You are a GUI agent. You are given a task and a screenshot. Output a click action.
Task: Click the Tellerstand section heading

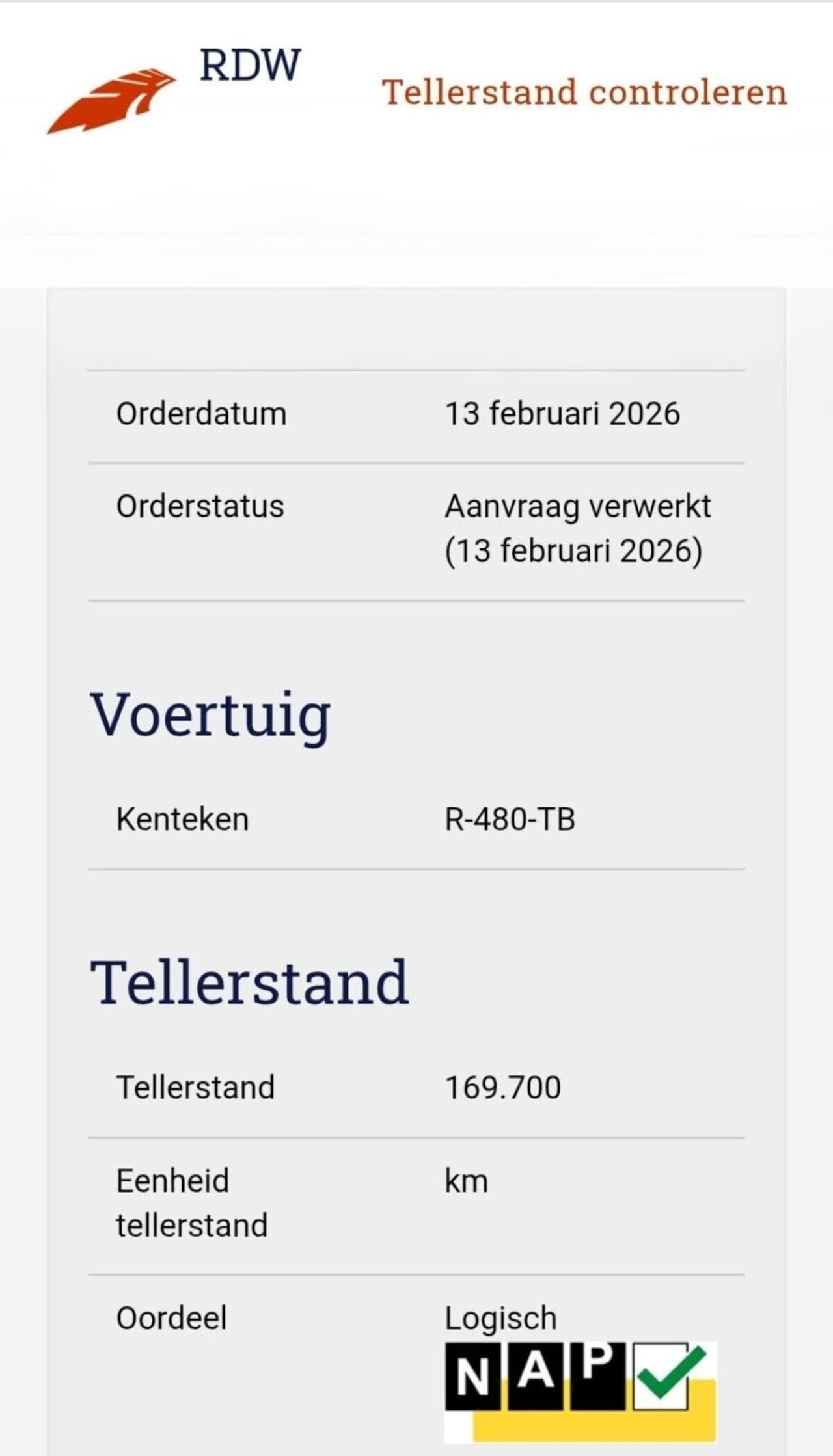pos(249,982)
